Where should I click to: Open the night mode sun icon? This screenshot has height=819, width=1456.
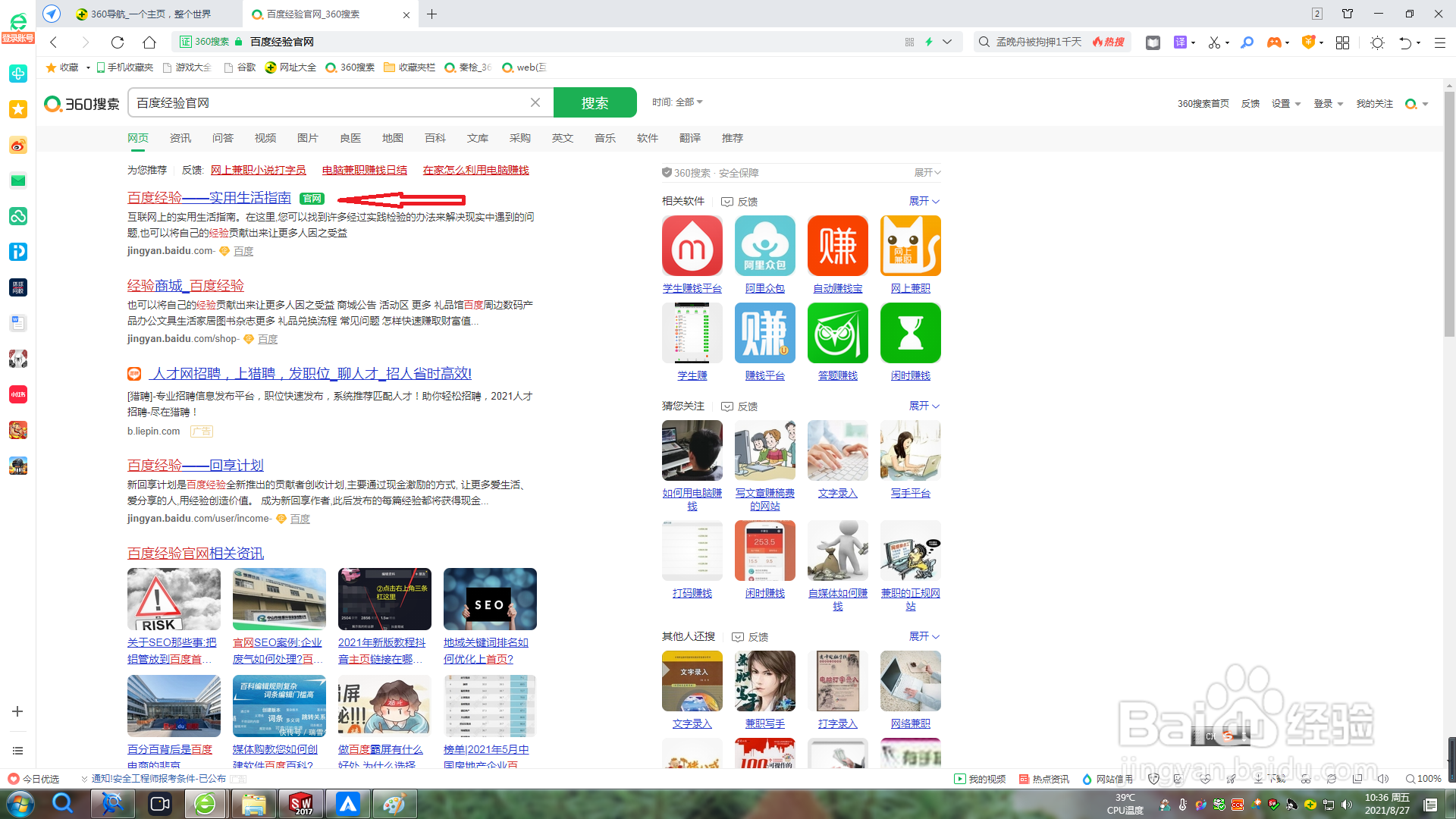click(x=1378, y=42)
